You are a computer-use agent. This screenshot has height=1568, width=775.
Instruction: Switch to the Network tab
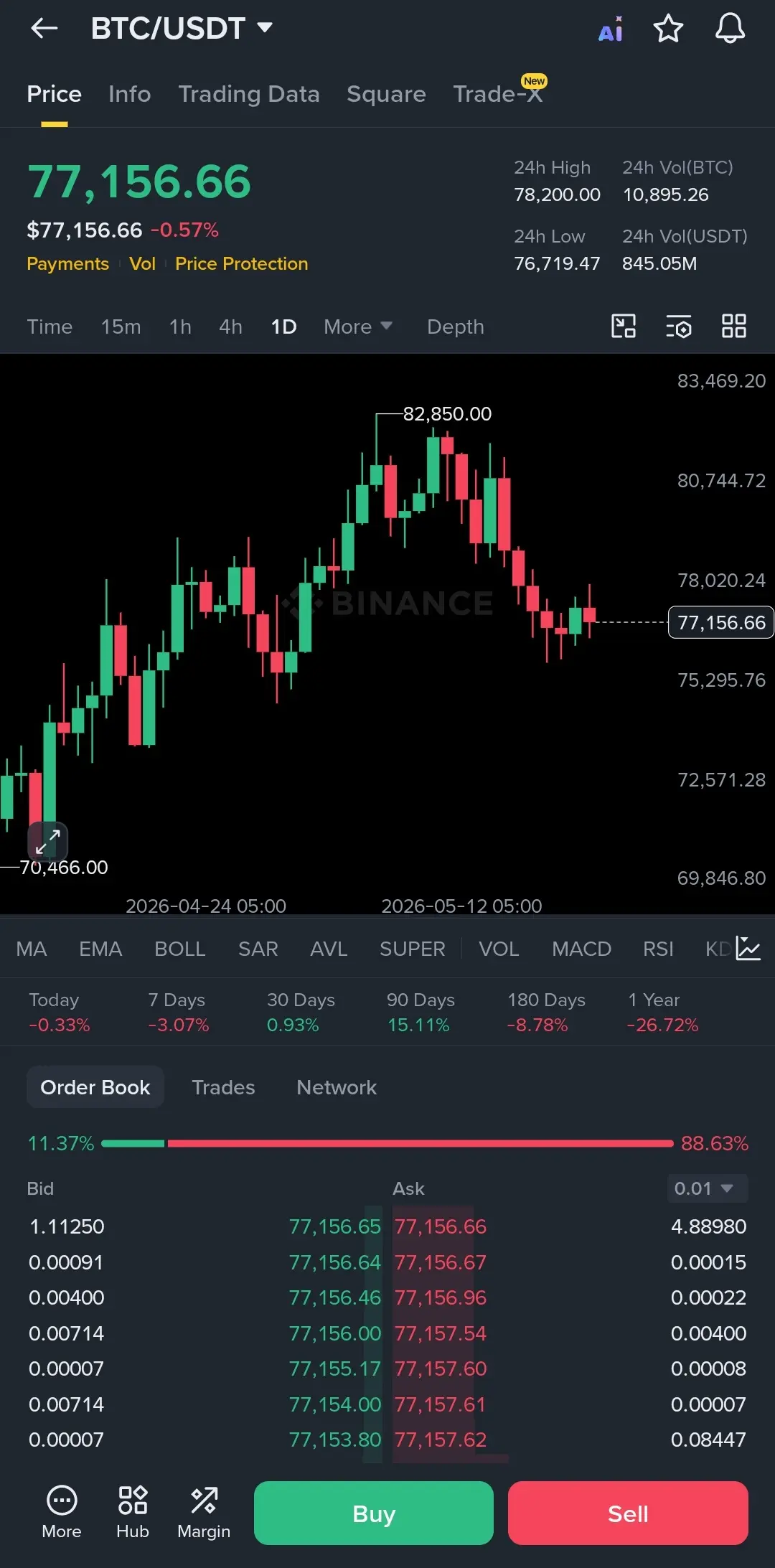pos(337,1087)
